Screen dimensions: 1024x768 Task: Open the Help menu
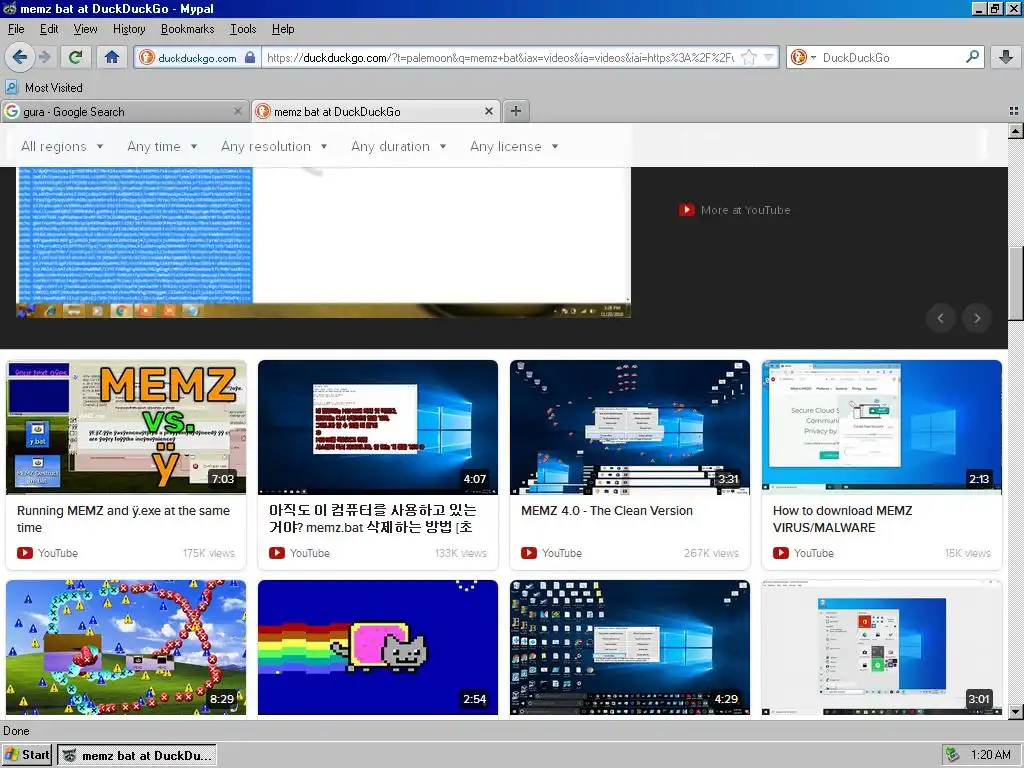pos(283,29)
